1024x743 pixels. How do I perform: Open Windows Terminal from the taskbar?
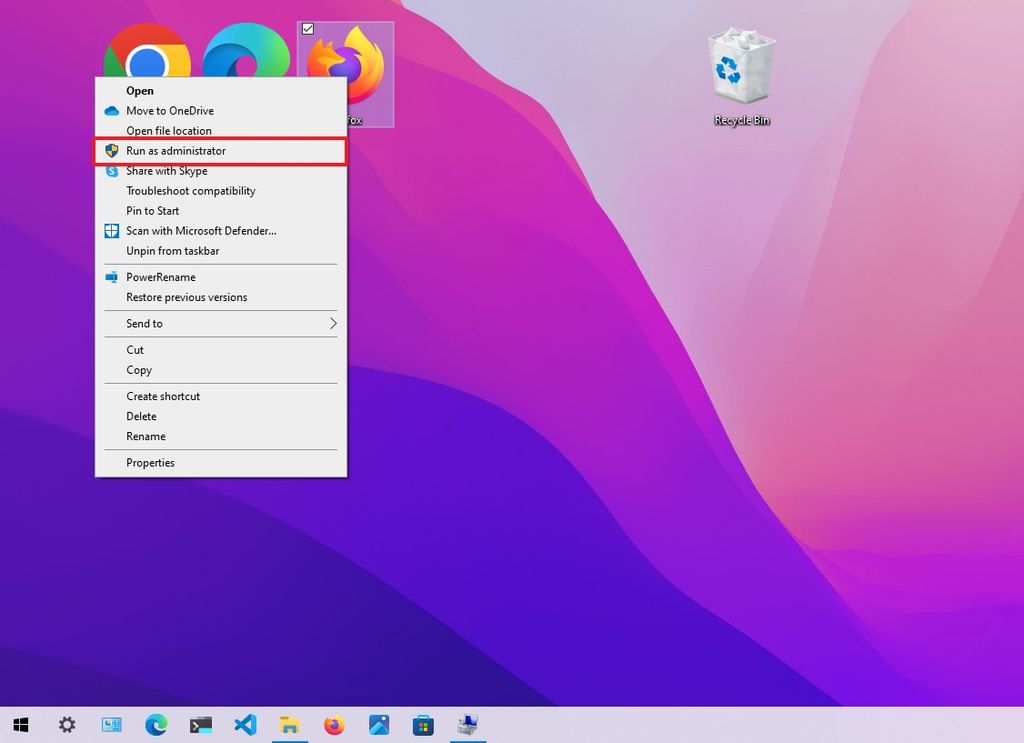pyautogui.click(x=201, y=724)
